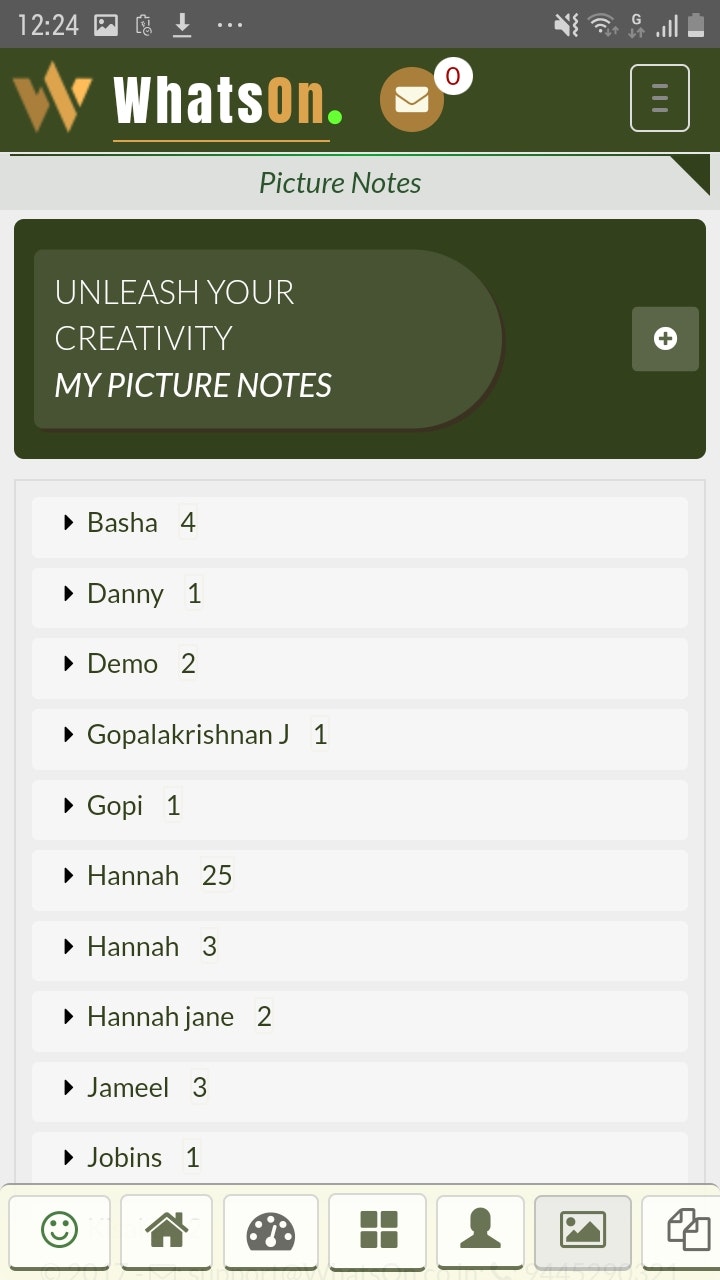720x1280 pixels.
Task: Open the hamburger menu button
Action: click(659, 98)
